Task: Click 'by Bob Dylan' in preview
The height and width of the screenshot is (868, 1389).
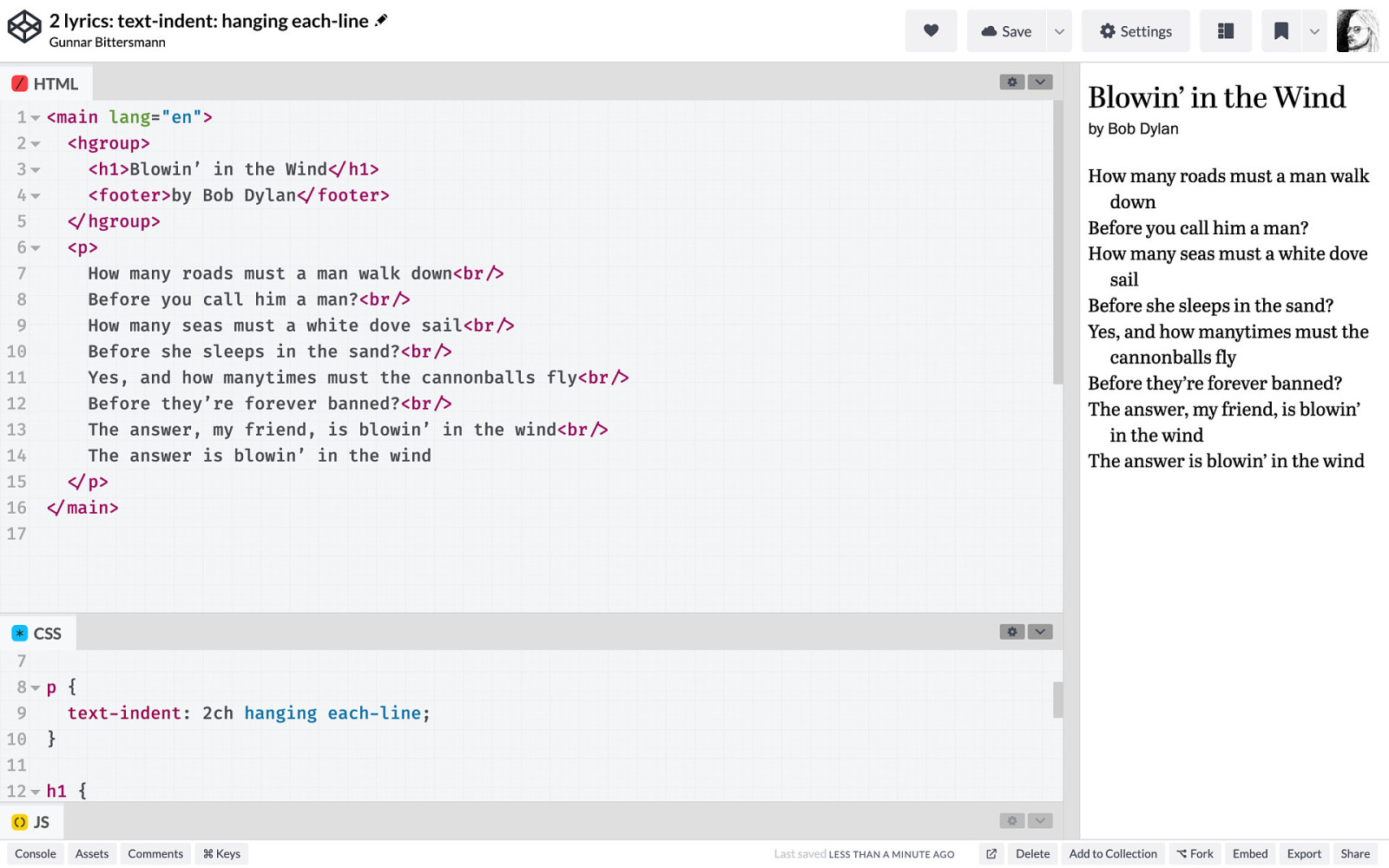Action: (1133, 128)
